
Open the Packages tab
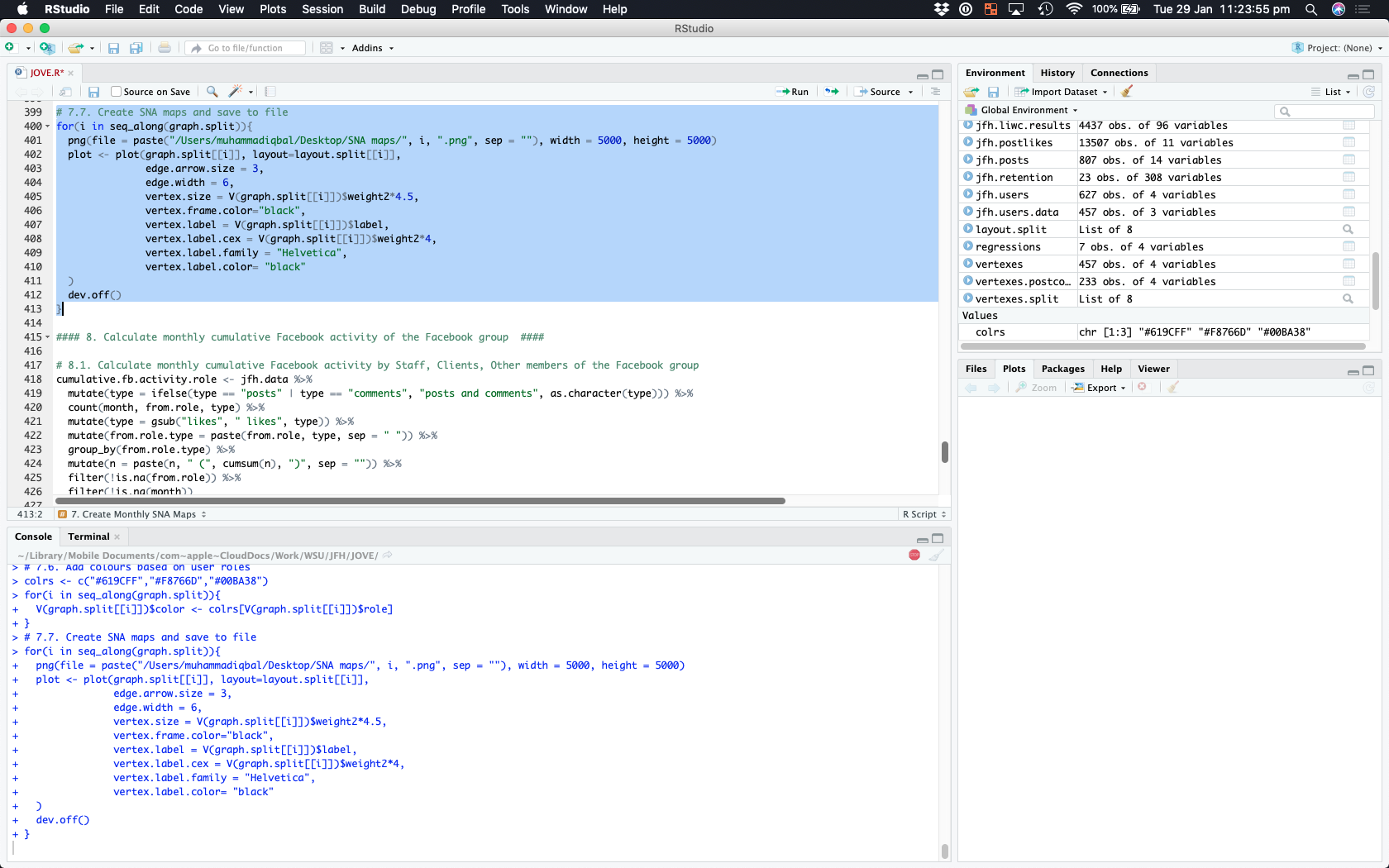[x=1062, y=369]
